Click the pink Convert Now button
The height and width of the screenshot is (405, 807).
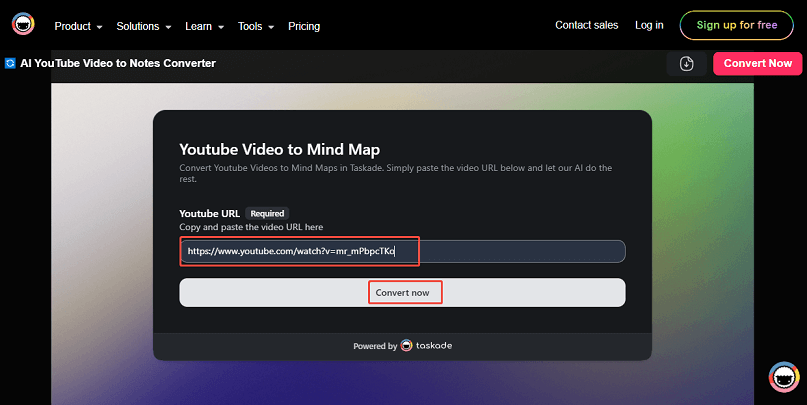(757, 63)
